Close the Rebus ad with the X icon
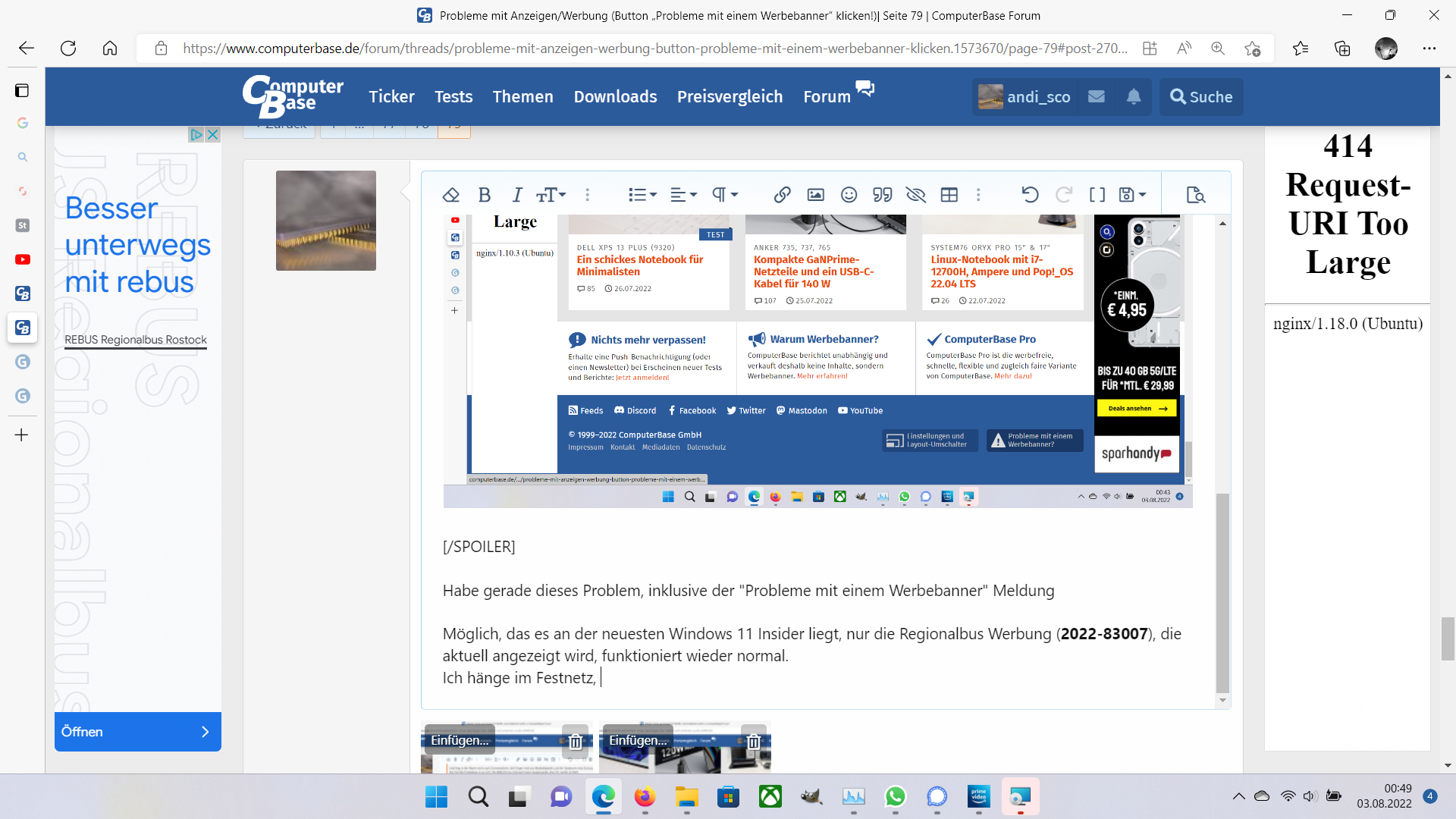This screenshot has width=1456, height=819. [213, 134]
